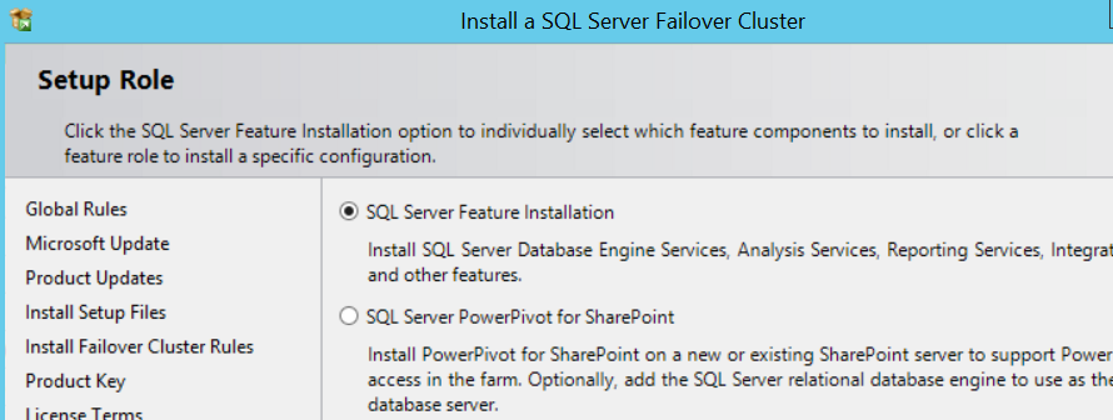1113x420 pixels.
Task: Select the License Terms step
Action: click(x=84, y=413)
